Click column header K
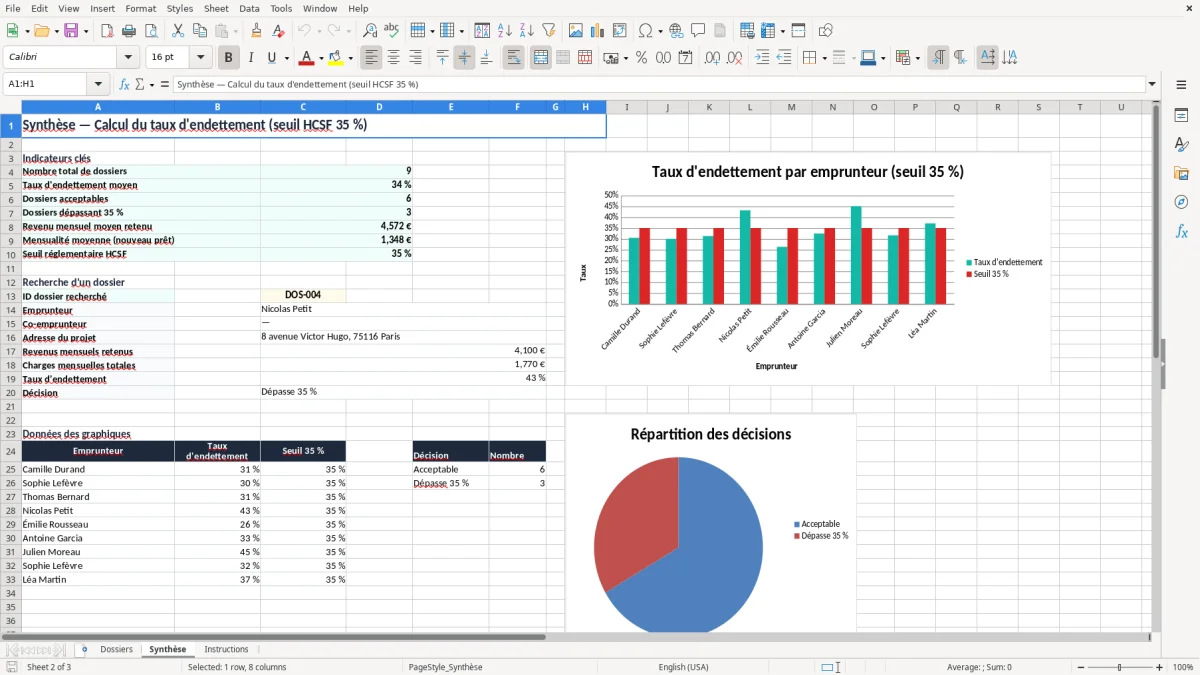Viewport: 1200px width, 675px height. (x=709, y=107)
